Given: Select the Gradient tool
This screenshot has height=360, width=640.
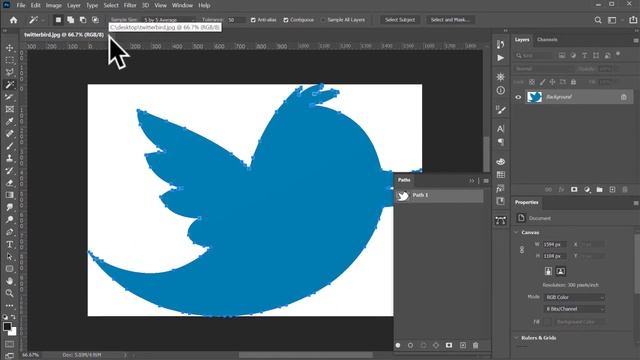Looking at the screenshot, I should 9,195.
